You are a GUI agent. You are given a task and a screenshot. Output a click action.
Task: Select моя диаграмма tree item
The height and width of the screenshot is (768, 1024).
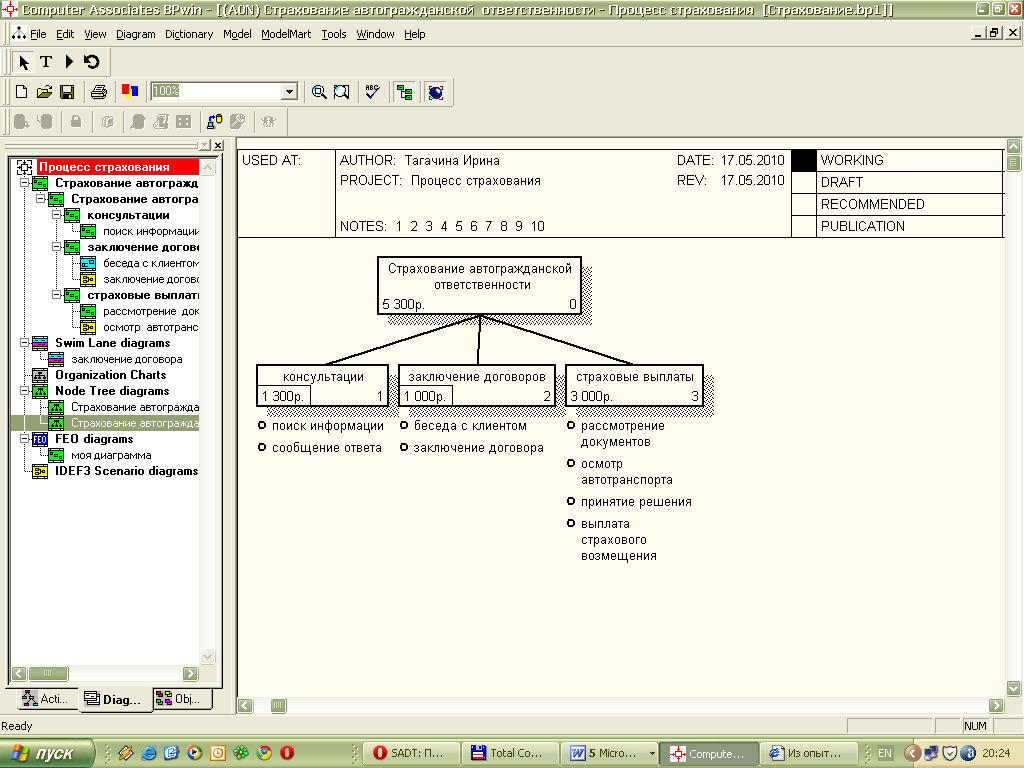tap(111, 455)
